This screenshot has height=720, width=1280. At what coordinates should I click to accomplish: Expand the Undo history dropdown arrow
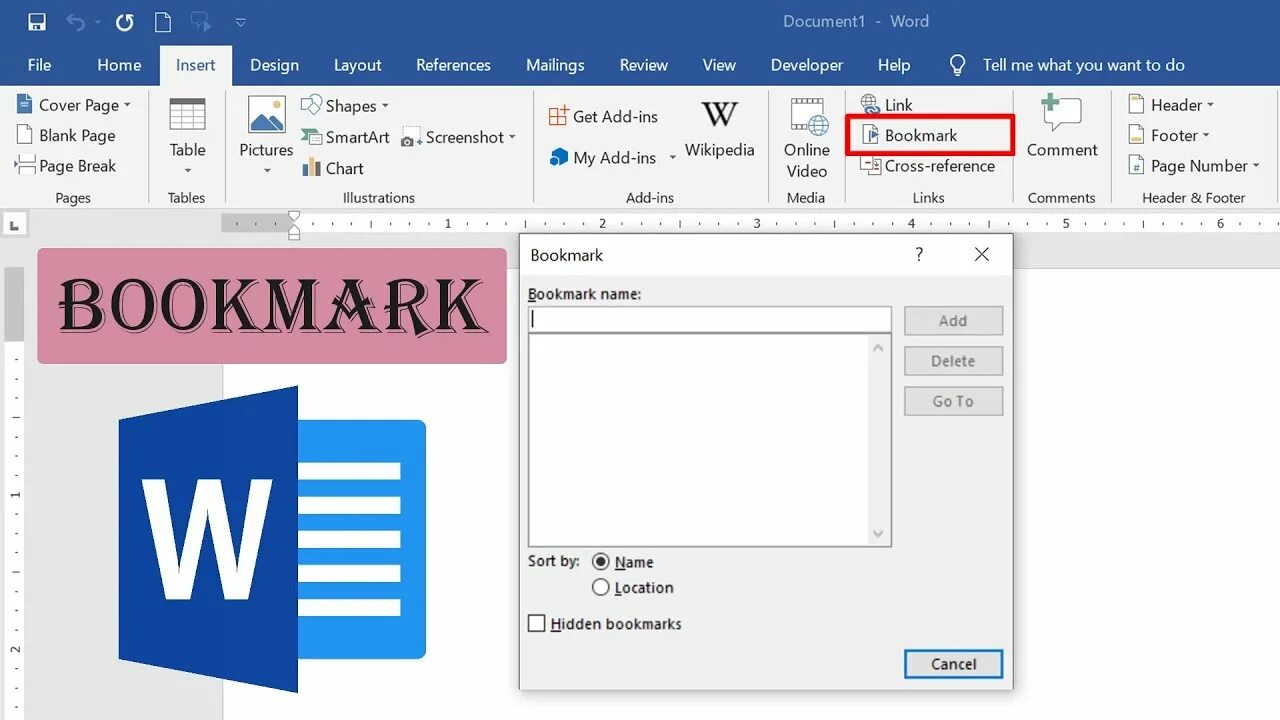point(97,22)
